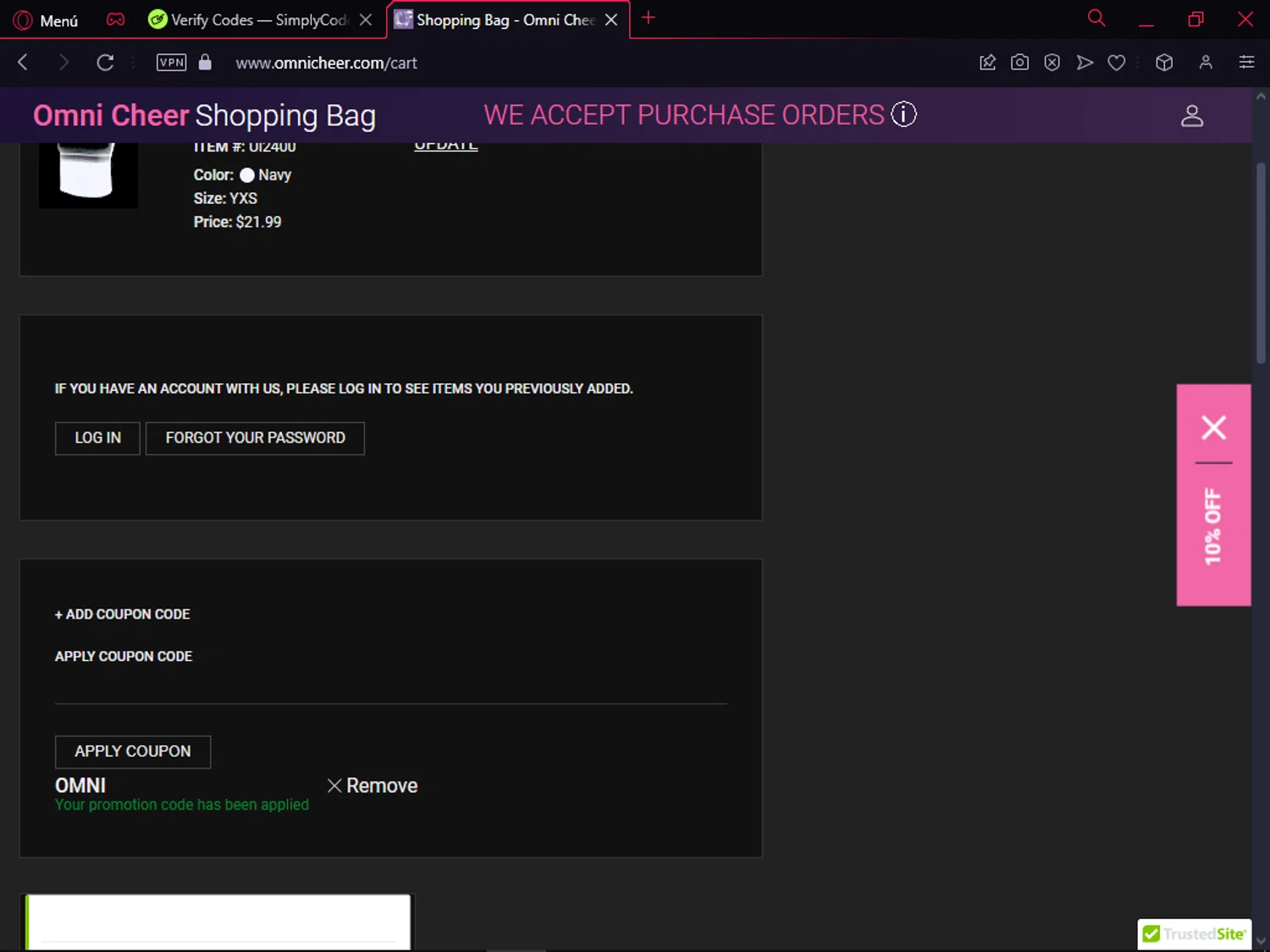Viewport: 1270px width, 952px height.
Task: Click the Navy color swatch
Action: [x=247, y=175]
